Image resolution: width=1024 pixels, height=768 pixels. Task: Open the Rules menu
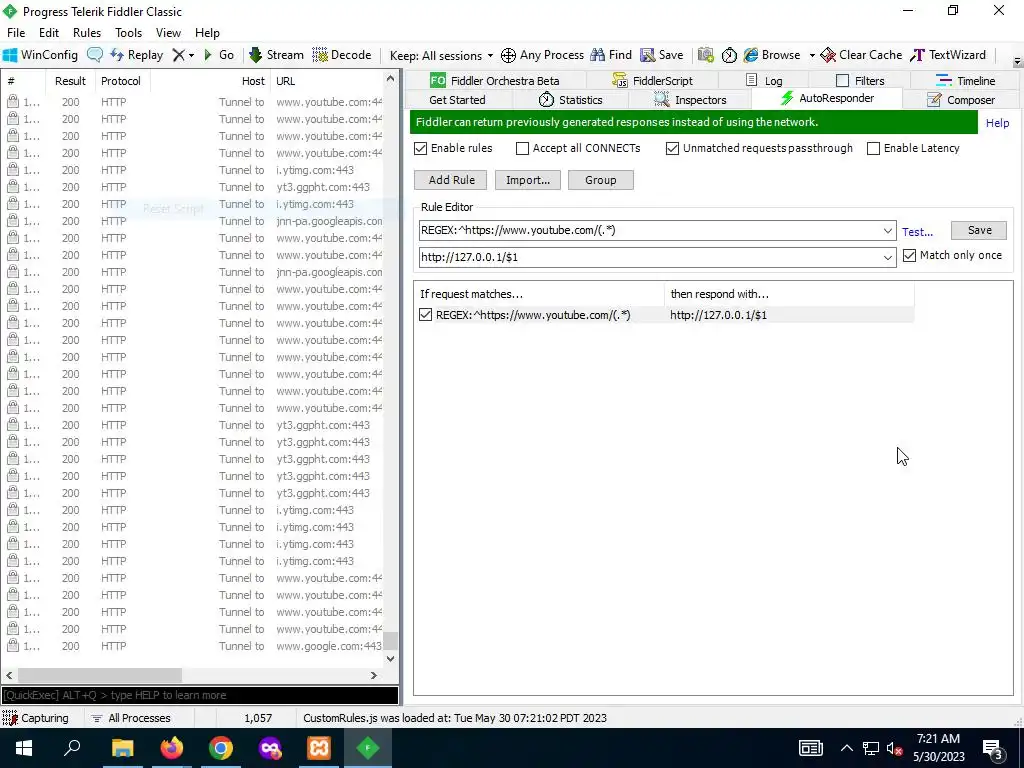[x=87, y=33]
